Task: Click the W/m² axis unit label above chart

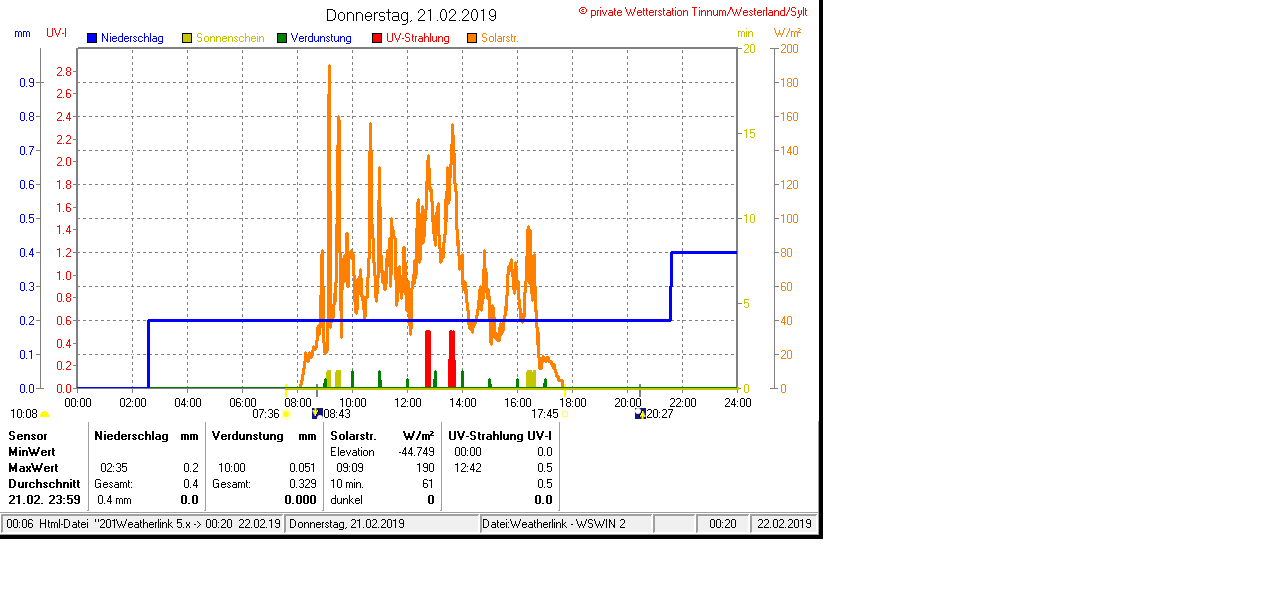Action: (787, 33)
